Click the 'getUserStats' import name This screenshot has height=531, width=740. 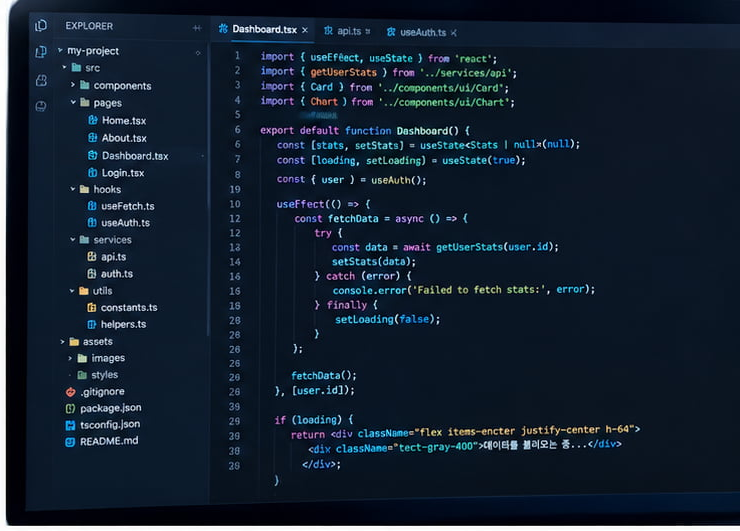343,73
